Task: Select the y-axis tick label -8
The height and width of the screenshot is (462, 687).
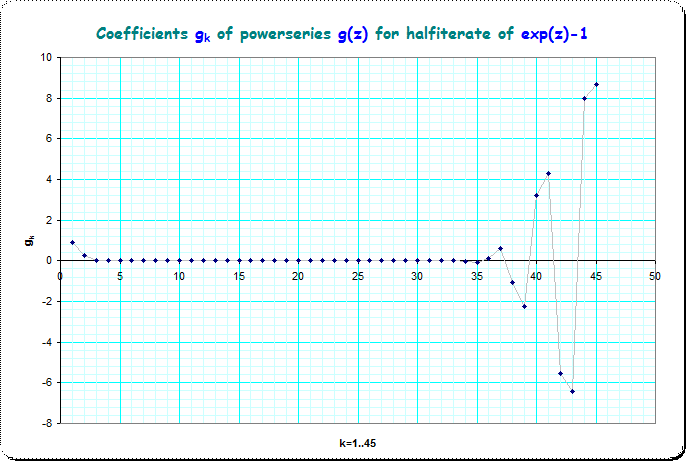Action: (48, 423)
